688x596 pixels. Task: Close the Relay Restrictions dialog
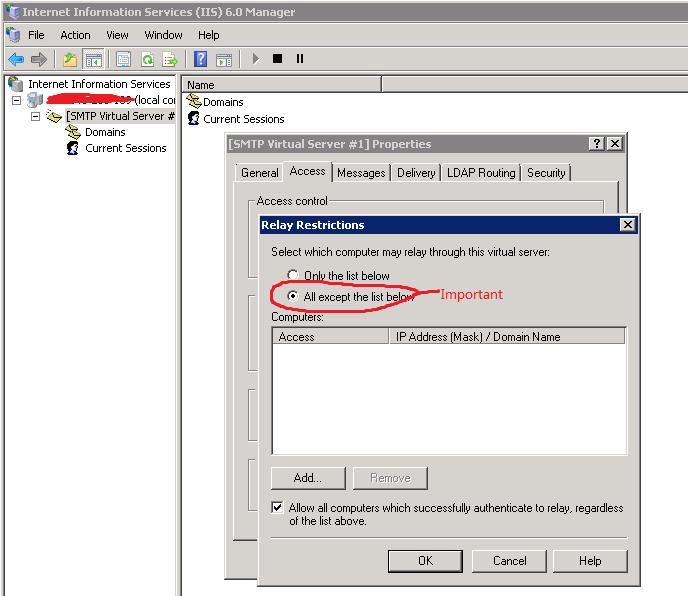point(627,225)
